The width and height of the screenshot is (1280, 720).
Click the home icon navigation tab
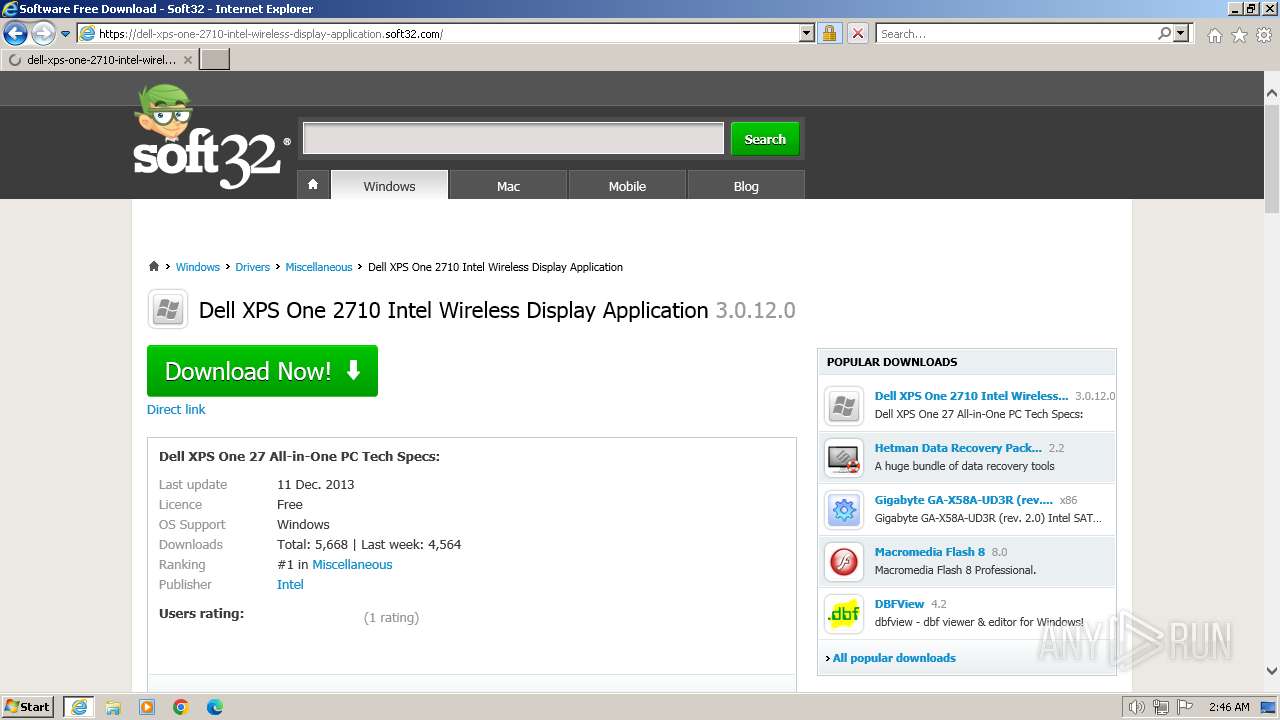[x=313, y=185]
